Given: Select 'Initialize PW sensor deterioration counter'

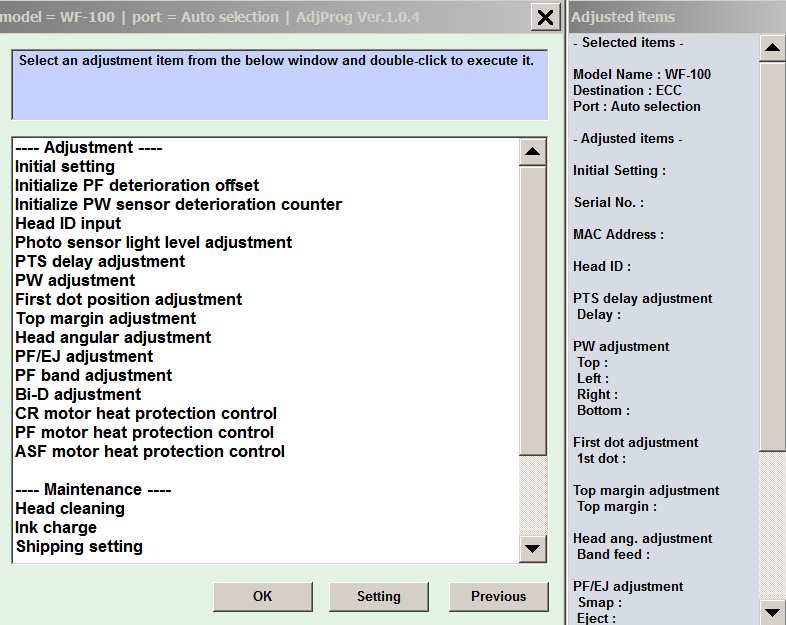Looking at the screenshot, I should coord(178,204).
